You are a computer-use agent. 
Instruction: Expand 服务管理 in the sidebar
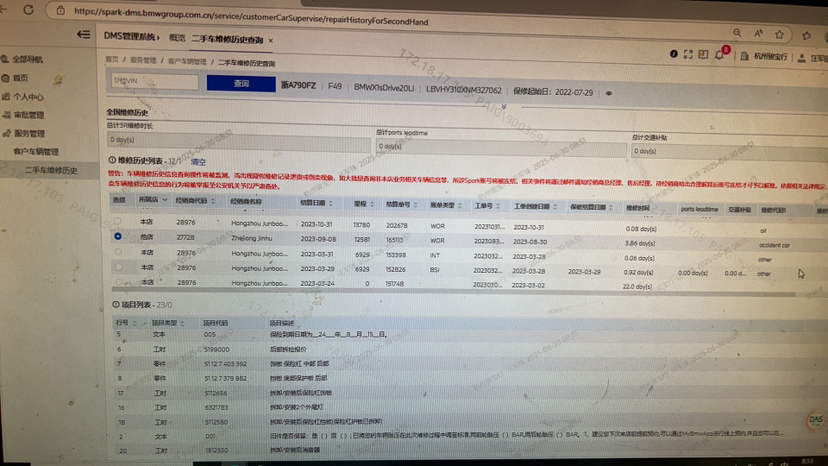click(29, 134)
